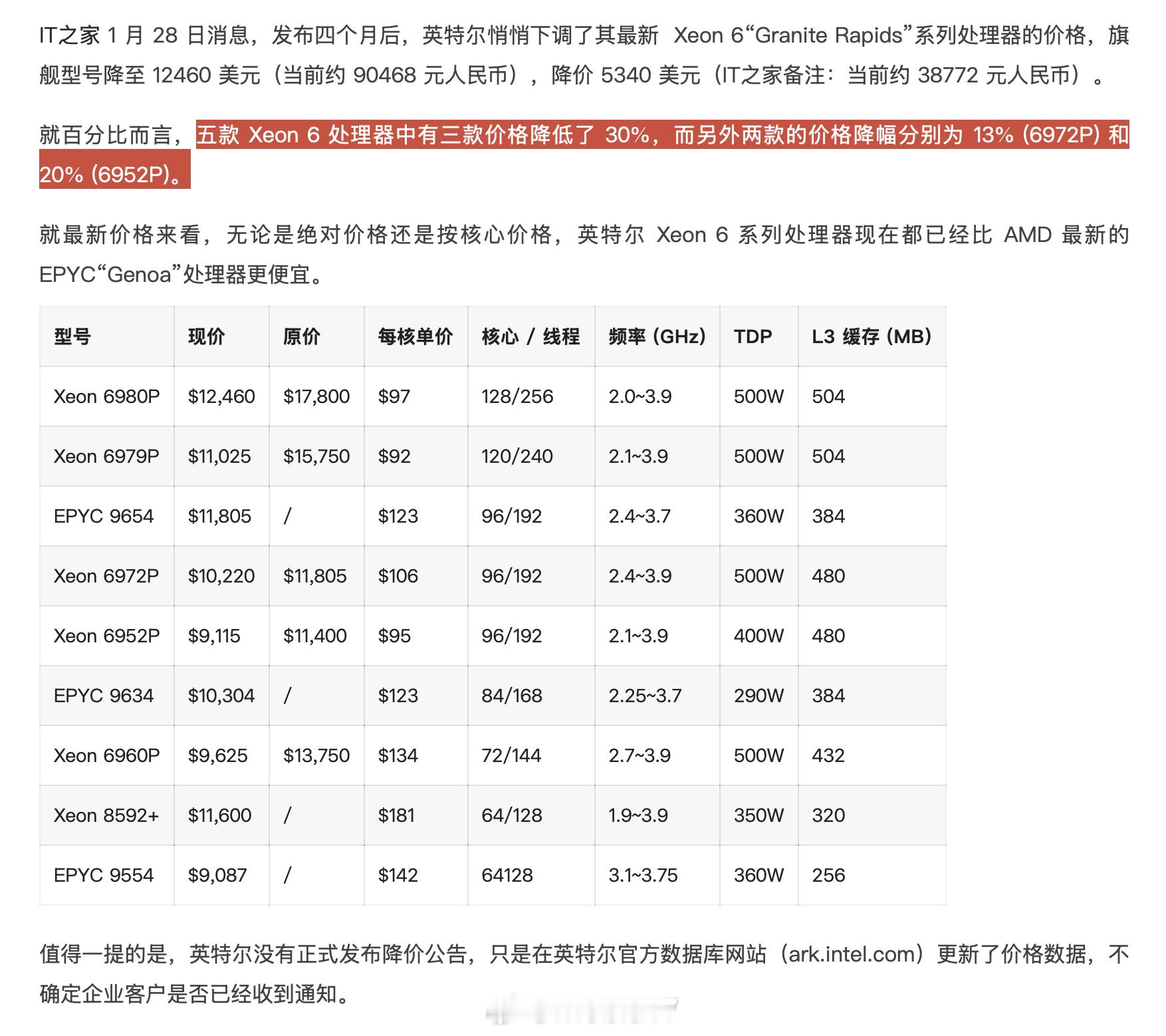Click per-core price $97
1166x1036 pixels.
click(x=394, y=396)
